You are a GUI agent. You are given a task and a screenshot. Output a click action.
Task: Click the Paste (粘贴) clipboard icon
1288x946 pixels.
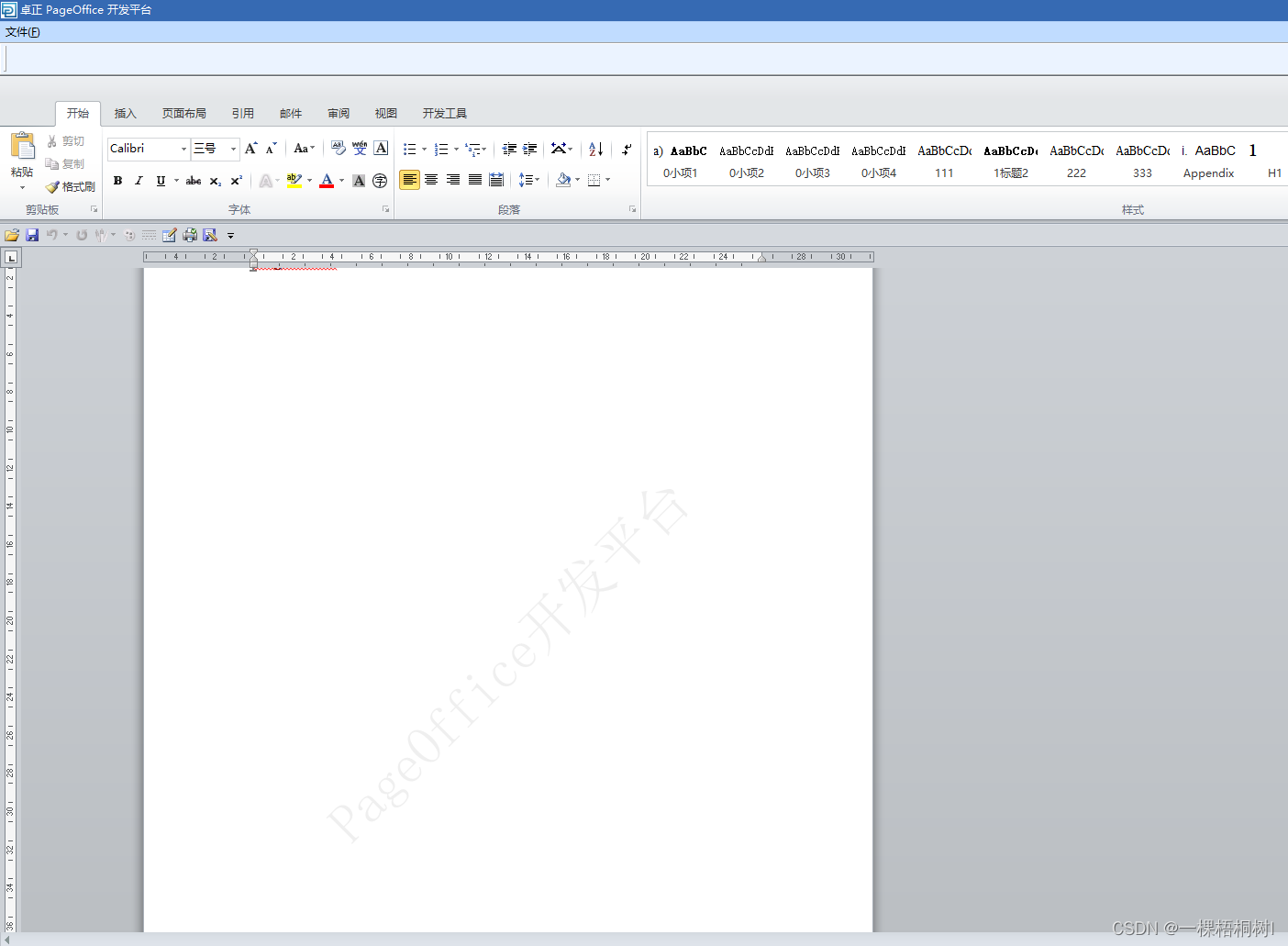pyautogui.click(x=23, y=146)
